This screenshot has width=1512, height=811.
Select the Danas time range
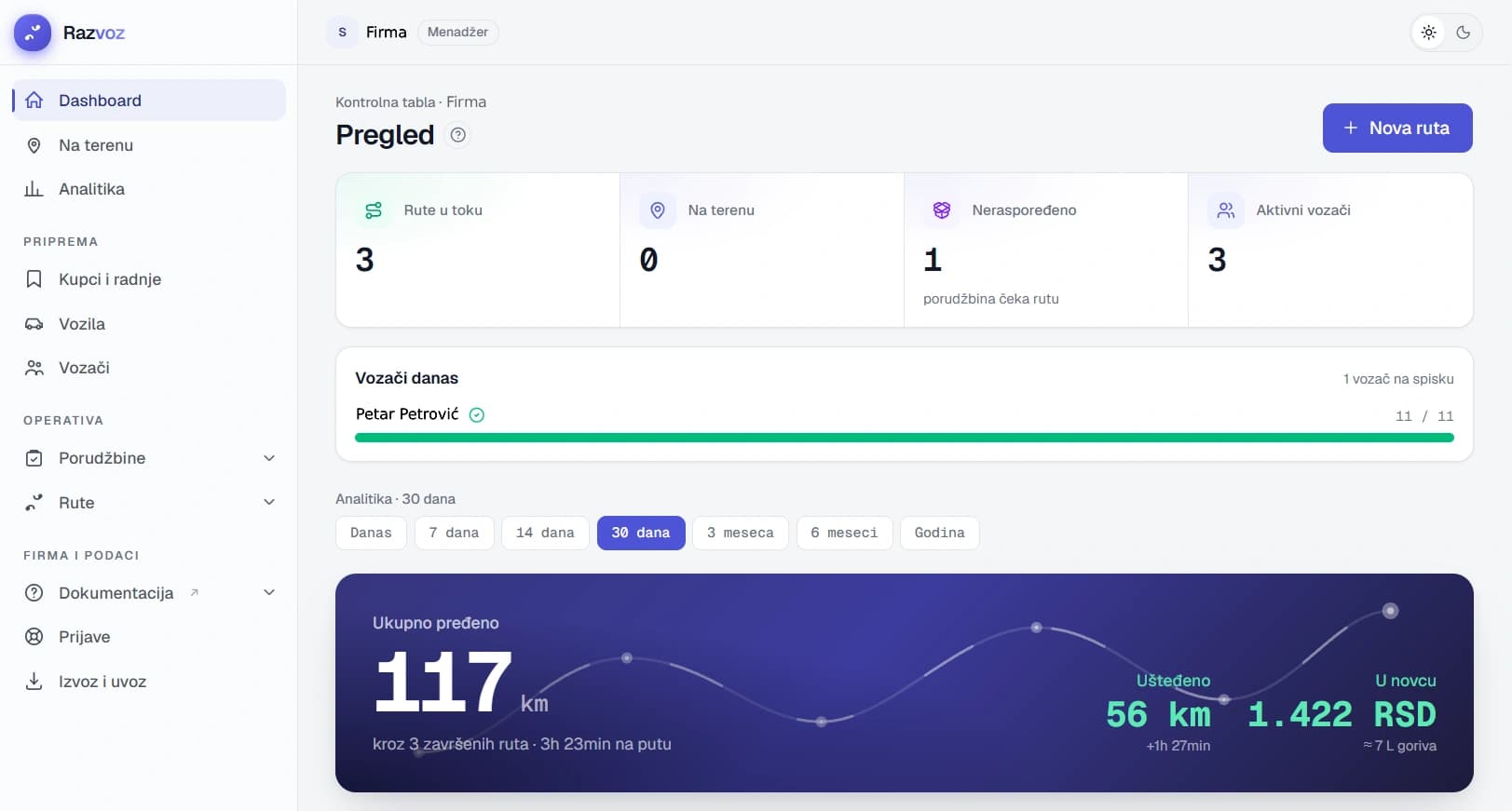point(371,533)
